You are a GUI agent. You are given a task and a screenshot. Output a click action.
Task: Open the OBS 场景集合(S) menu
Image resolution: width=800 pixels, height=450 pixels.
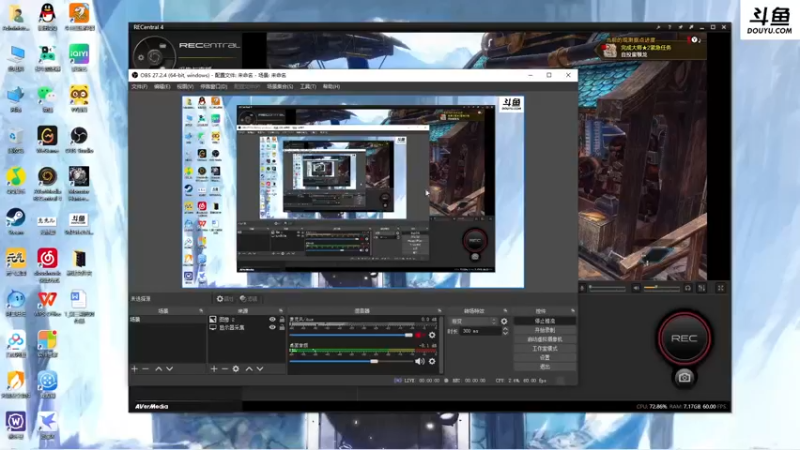[x=280, y=87]
